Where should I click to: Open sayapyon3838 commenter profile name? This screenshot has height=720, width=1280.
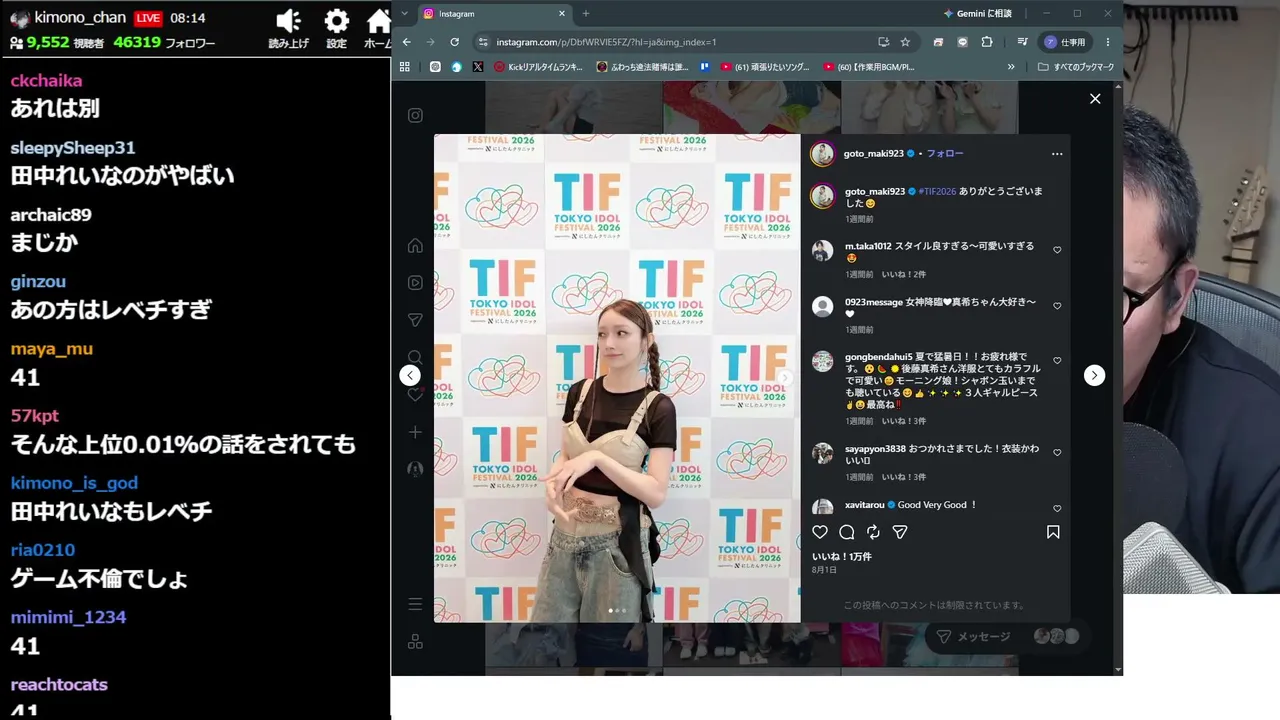click(875, 449)
